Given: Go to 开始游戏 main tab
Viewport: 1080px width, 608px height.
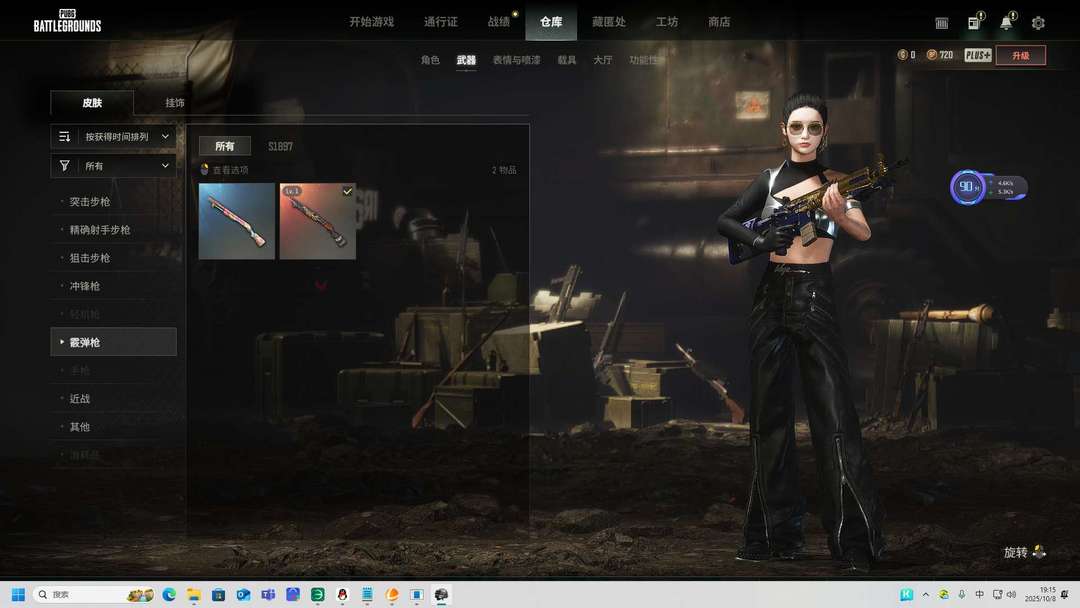Looking at the screenshot, I should (371, 22).
